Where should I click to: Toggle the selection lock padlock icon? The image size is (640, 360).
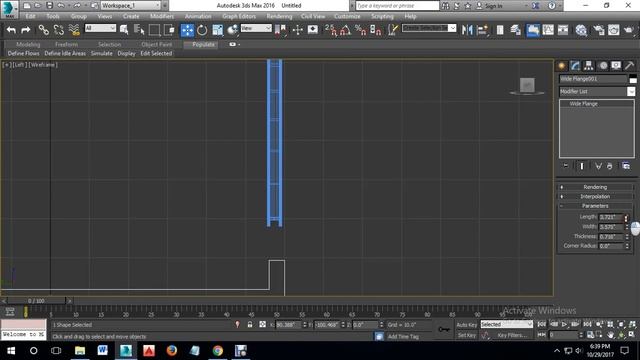[249, 324]
